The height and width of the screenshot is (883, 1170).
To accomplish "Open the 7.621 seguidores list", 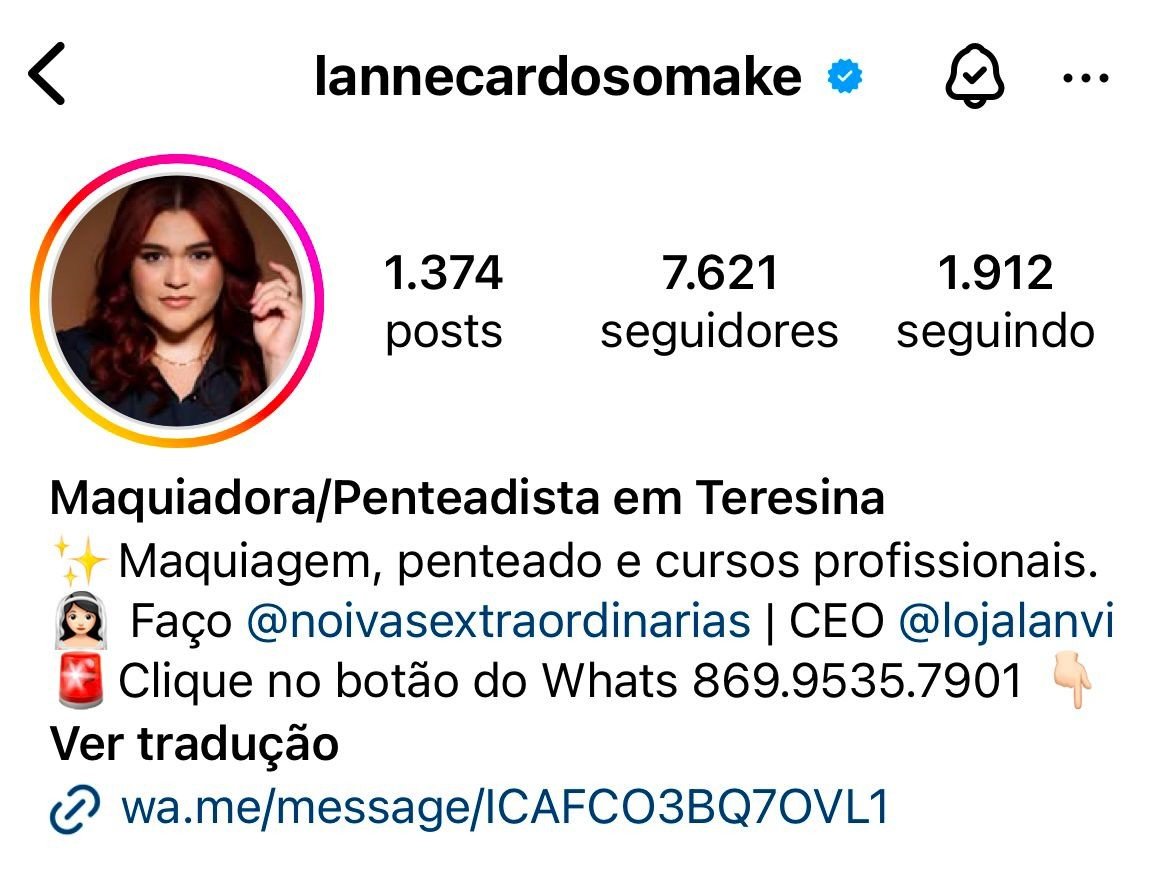I will pos(719,301).
